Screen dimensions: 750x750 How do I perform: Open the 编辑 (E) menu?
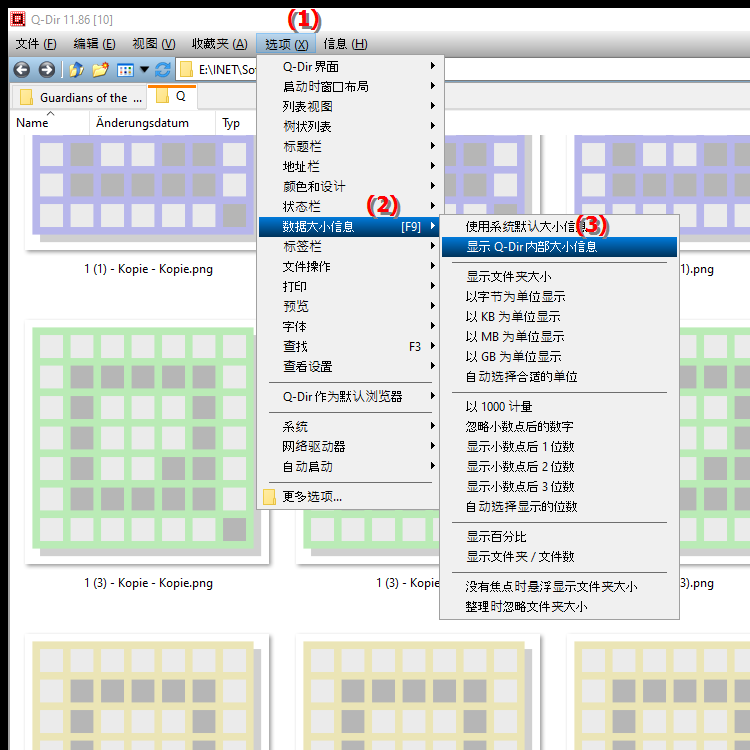coord(94,44)
